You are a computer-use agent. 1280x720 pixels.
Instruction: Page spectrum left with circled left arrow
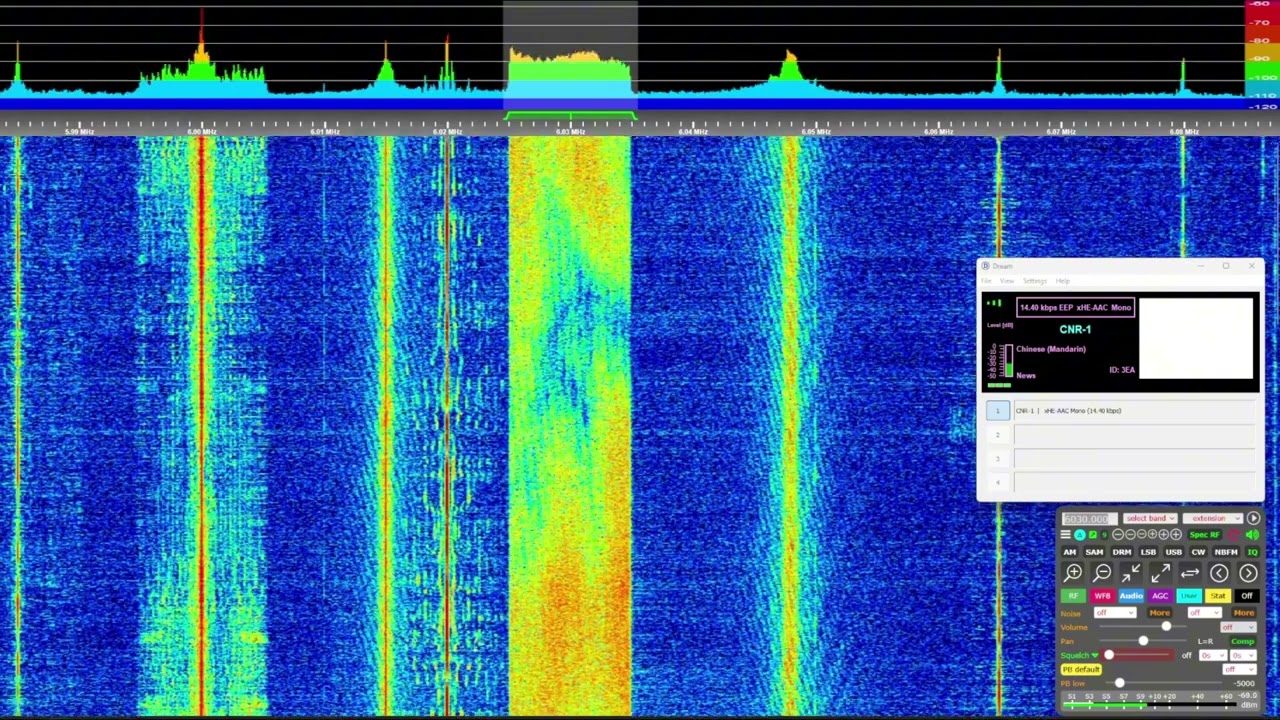click(x=1219, y=573)
